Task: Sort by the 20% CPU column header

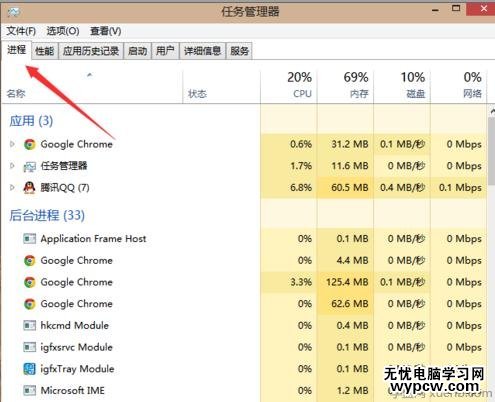Action: 289,87
